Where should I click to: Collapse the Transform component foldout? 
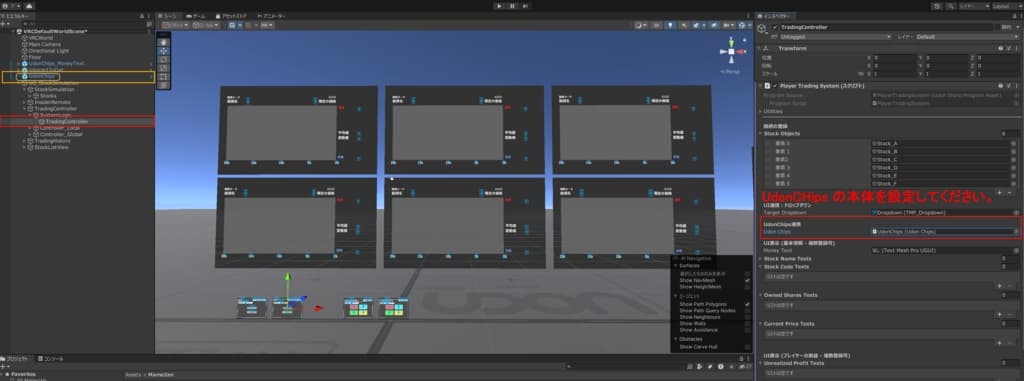759,48
